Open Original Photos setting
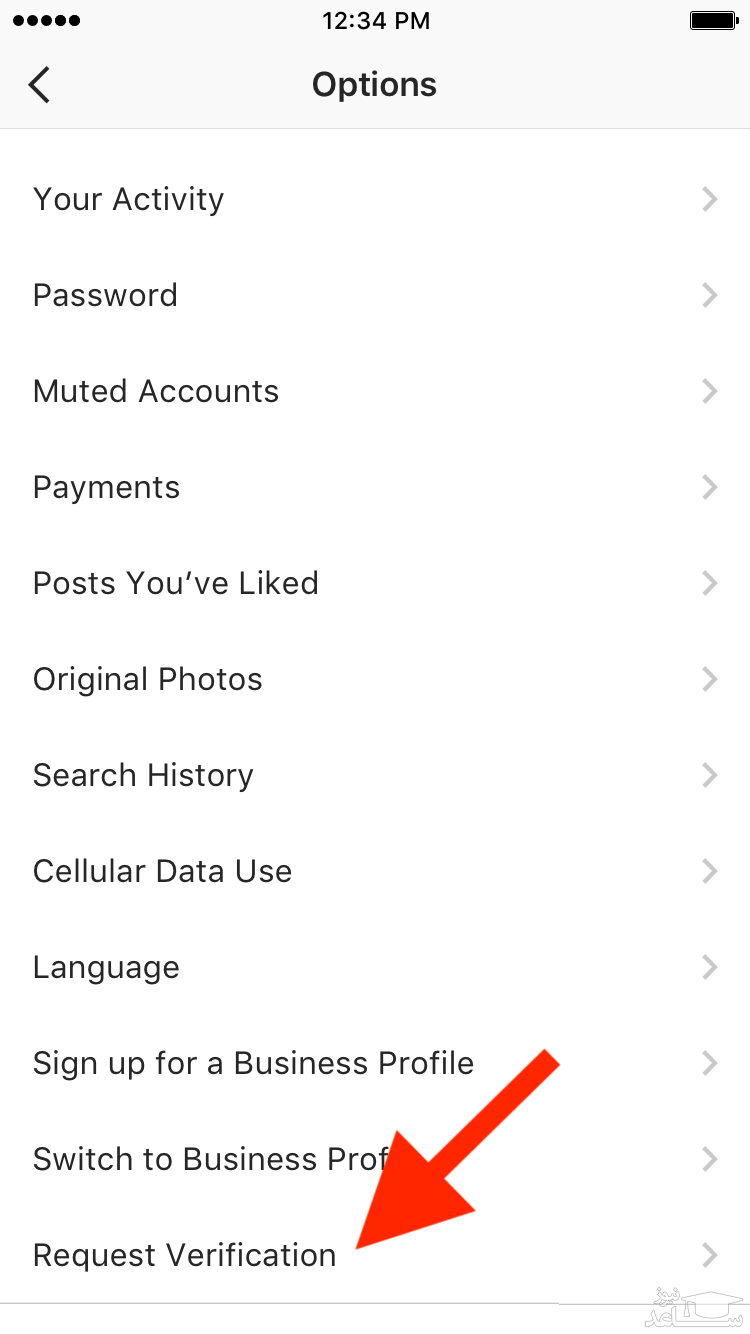 (148, 679)
